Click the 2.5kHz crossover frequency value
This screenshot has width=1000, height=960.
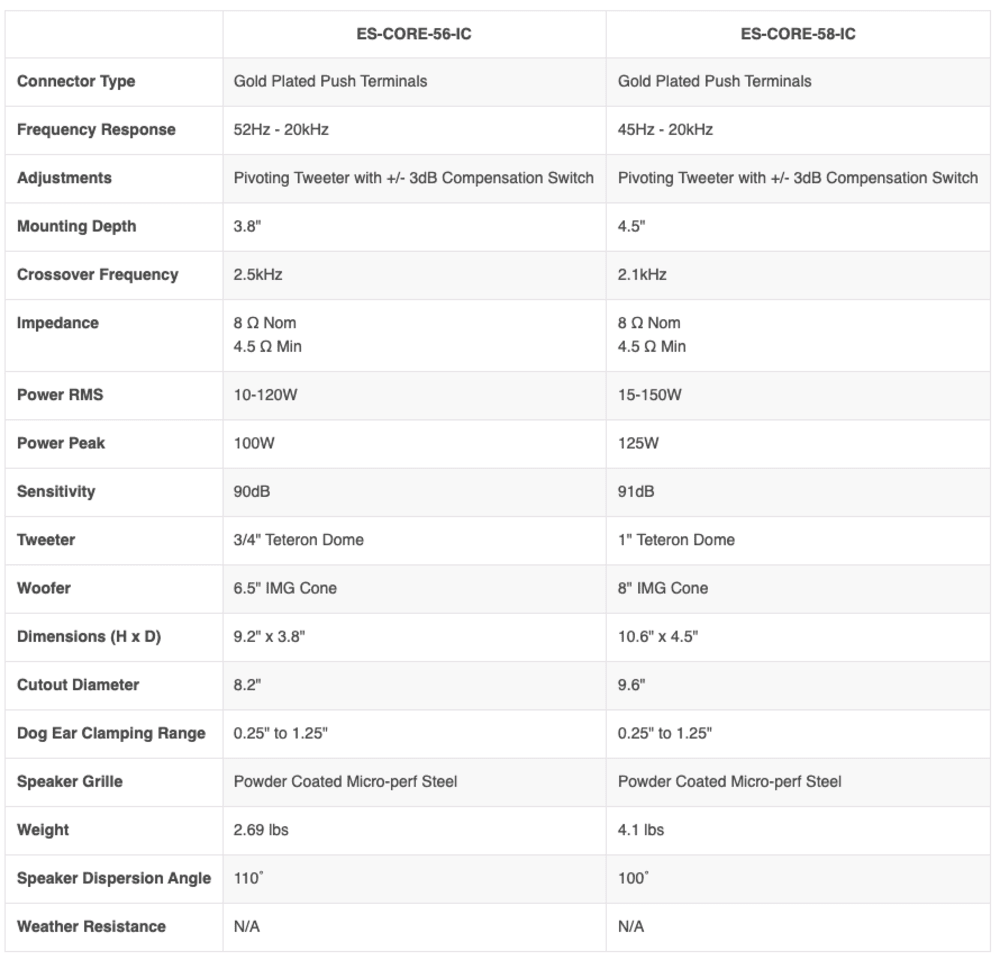click(x=258, y=275)
